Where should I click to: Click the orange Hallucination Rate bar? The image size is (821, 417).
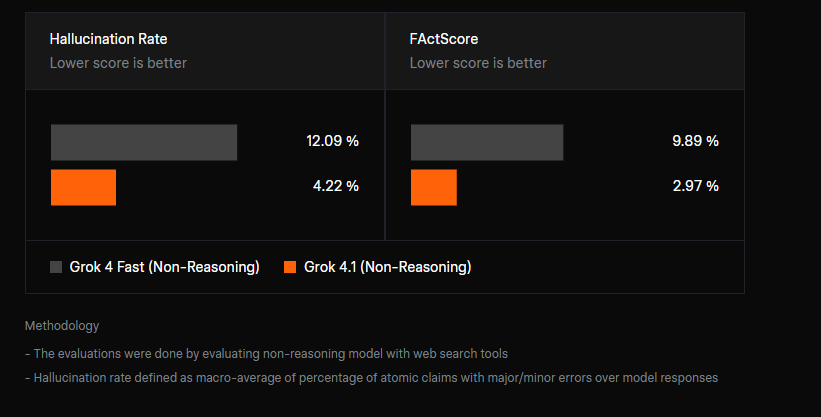pyautogui.click(x=83, y=187)
